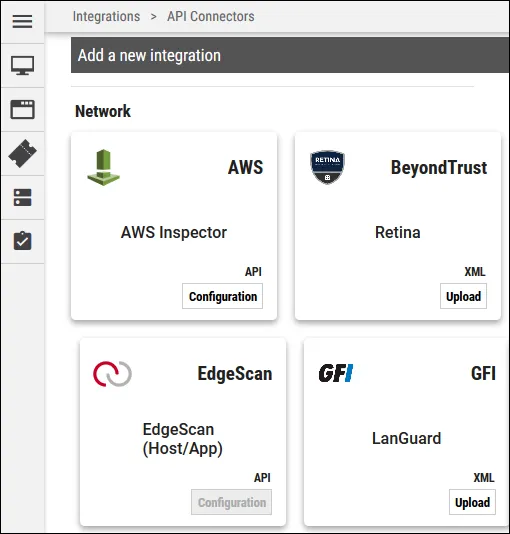This screenshot has height=534, width=510.
Task: Click the BeyondTrust card title
Action: (439, 168)
